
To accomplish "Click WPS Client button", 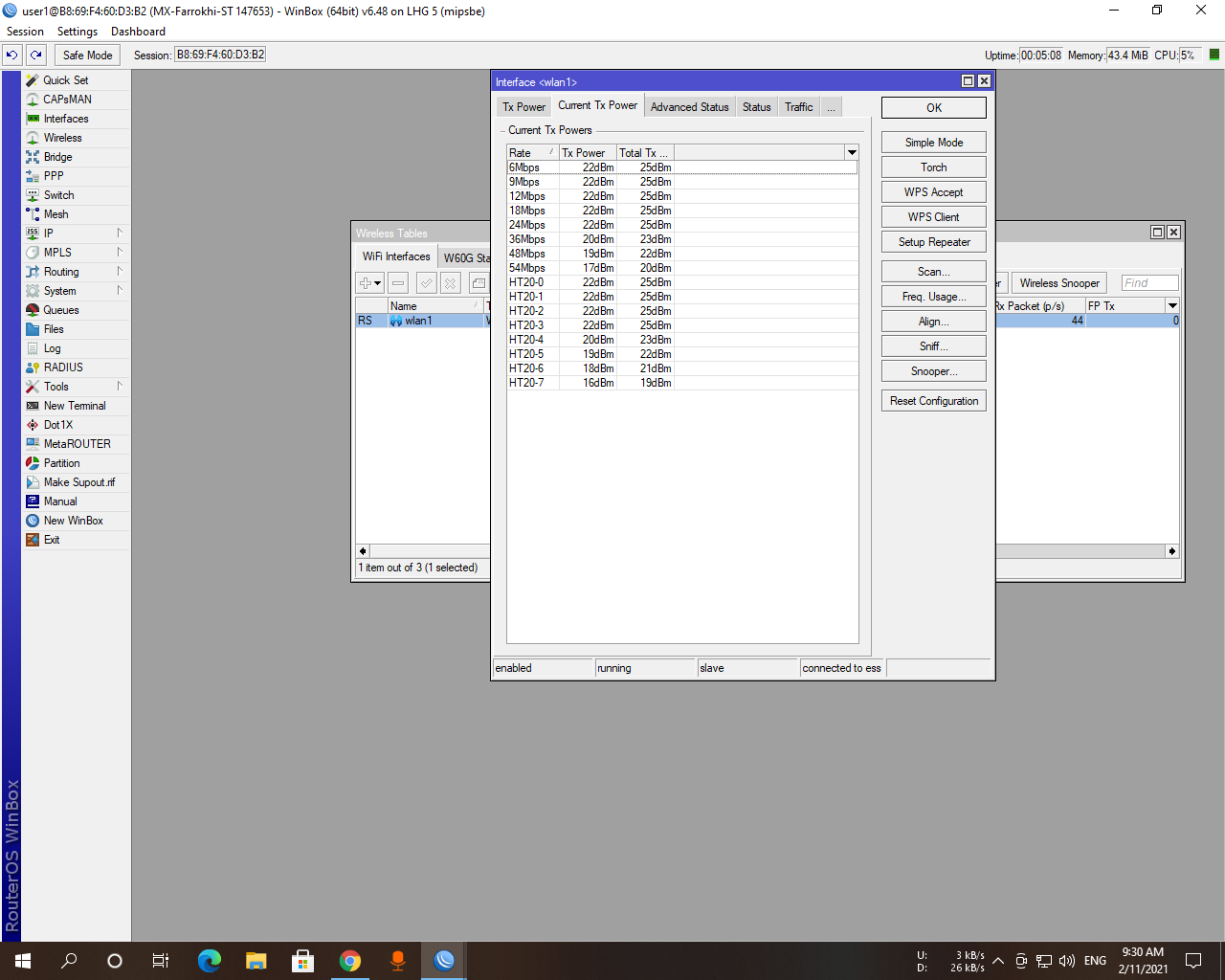I will click(934, 217).
